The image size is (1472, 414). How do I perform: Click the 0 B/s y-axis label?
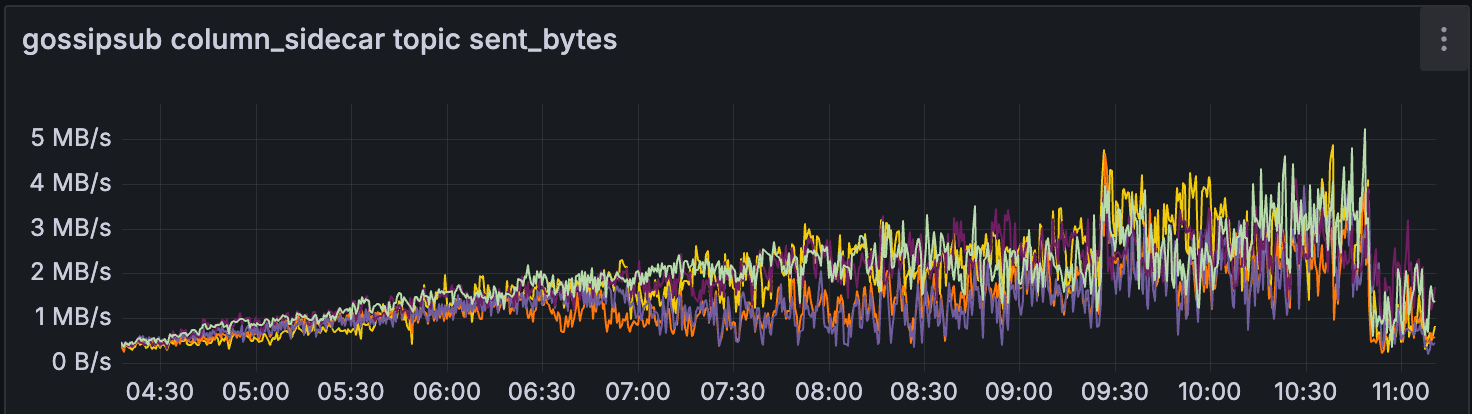[78, 362]
